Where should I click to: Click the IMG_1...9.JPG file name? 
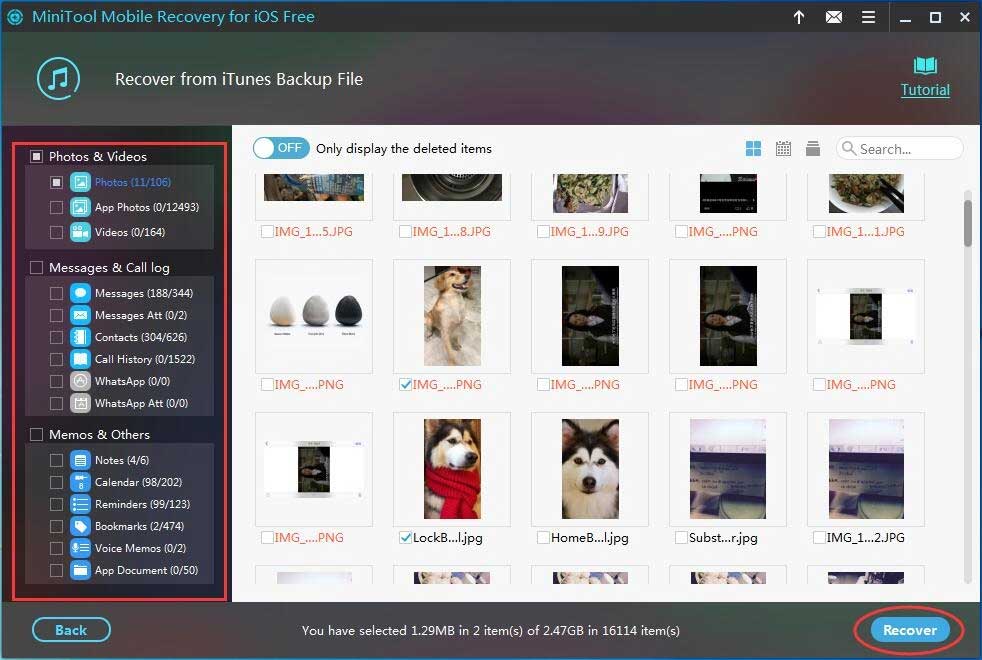589,232
